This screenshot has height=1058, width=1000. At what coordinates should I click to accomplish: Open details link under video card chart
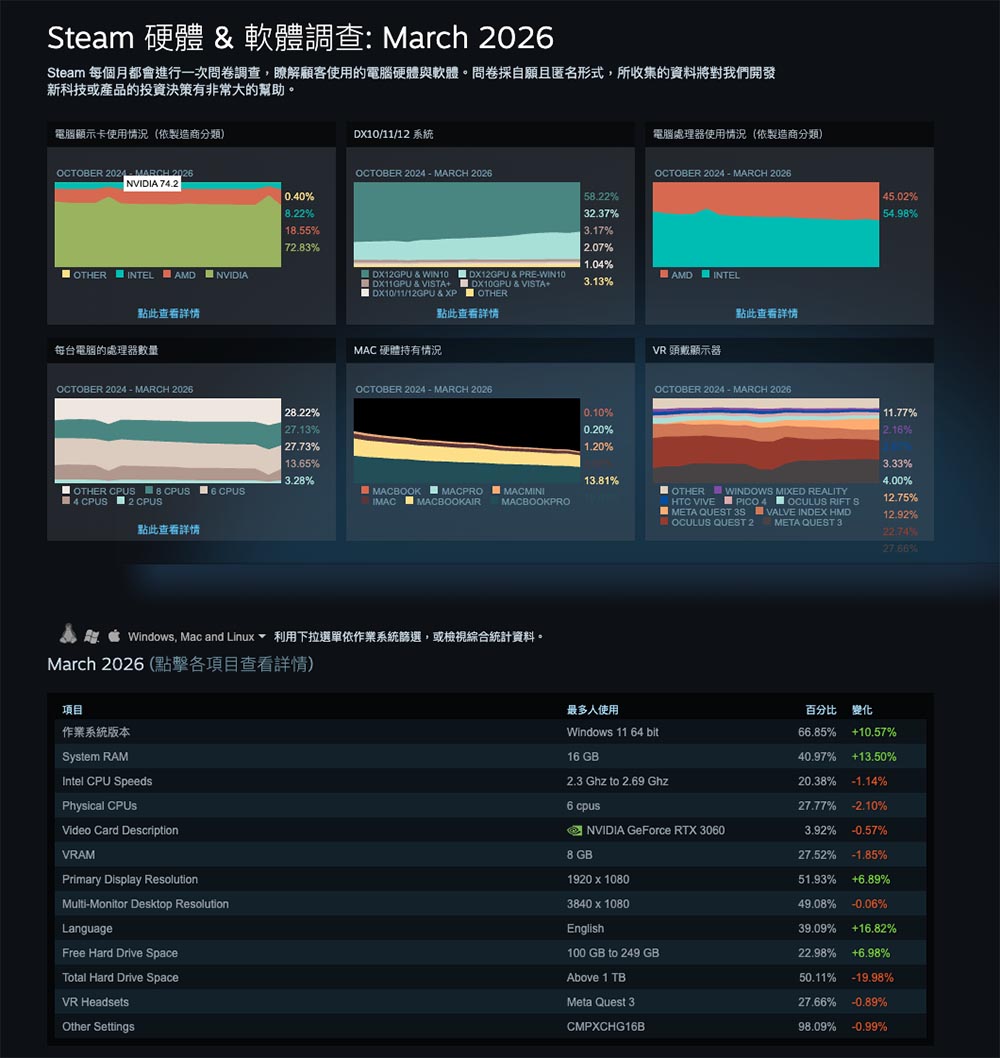(x=168, y=313)
